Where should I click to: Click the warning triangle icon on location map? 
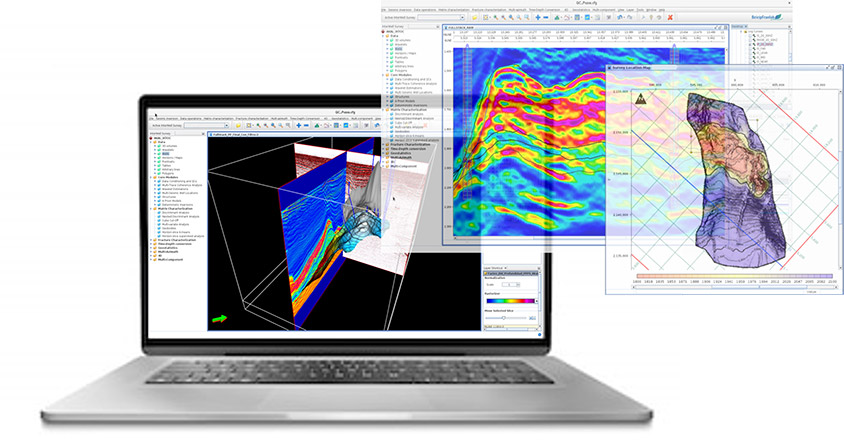(x=639, y=99)
